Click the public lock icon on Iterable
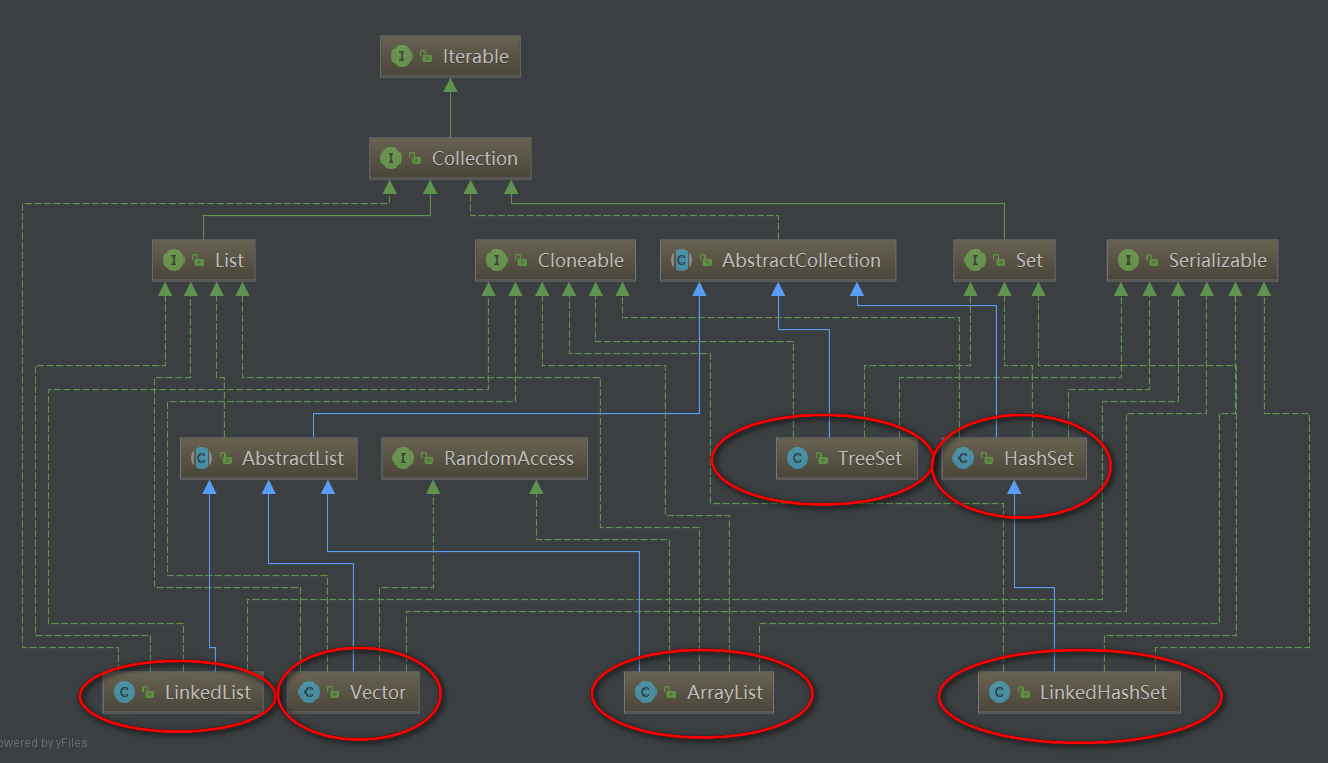This screenshot has height=763, width=1328. click(427, 58)
